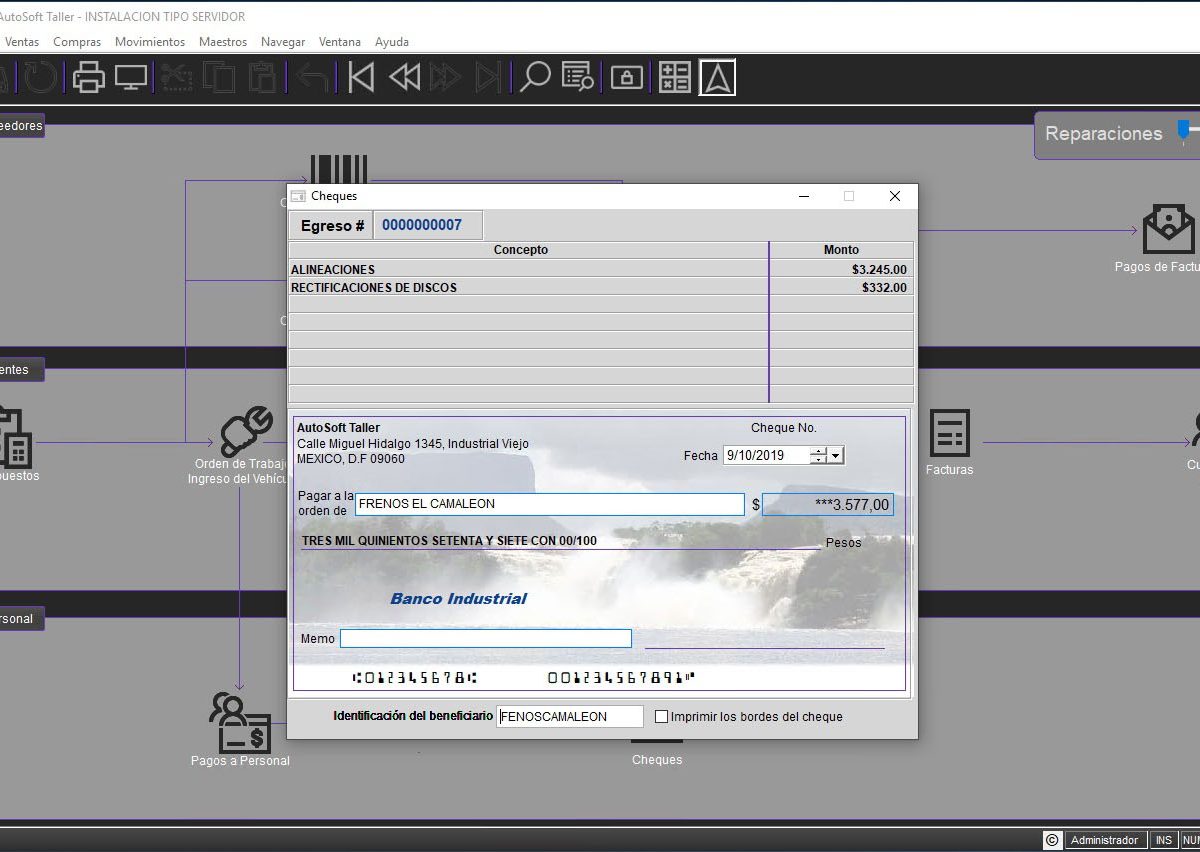Viewport: 1200px width, 852px height.
Task: Jump to the first record using toolbar navigation
Action: tap(359, 76)
